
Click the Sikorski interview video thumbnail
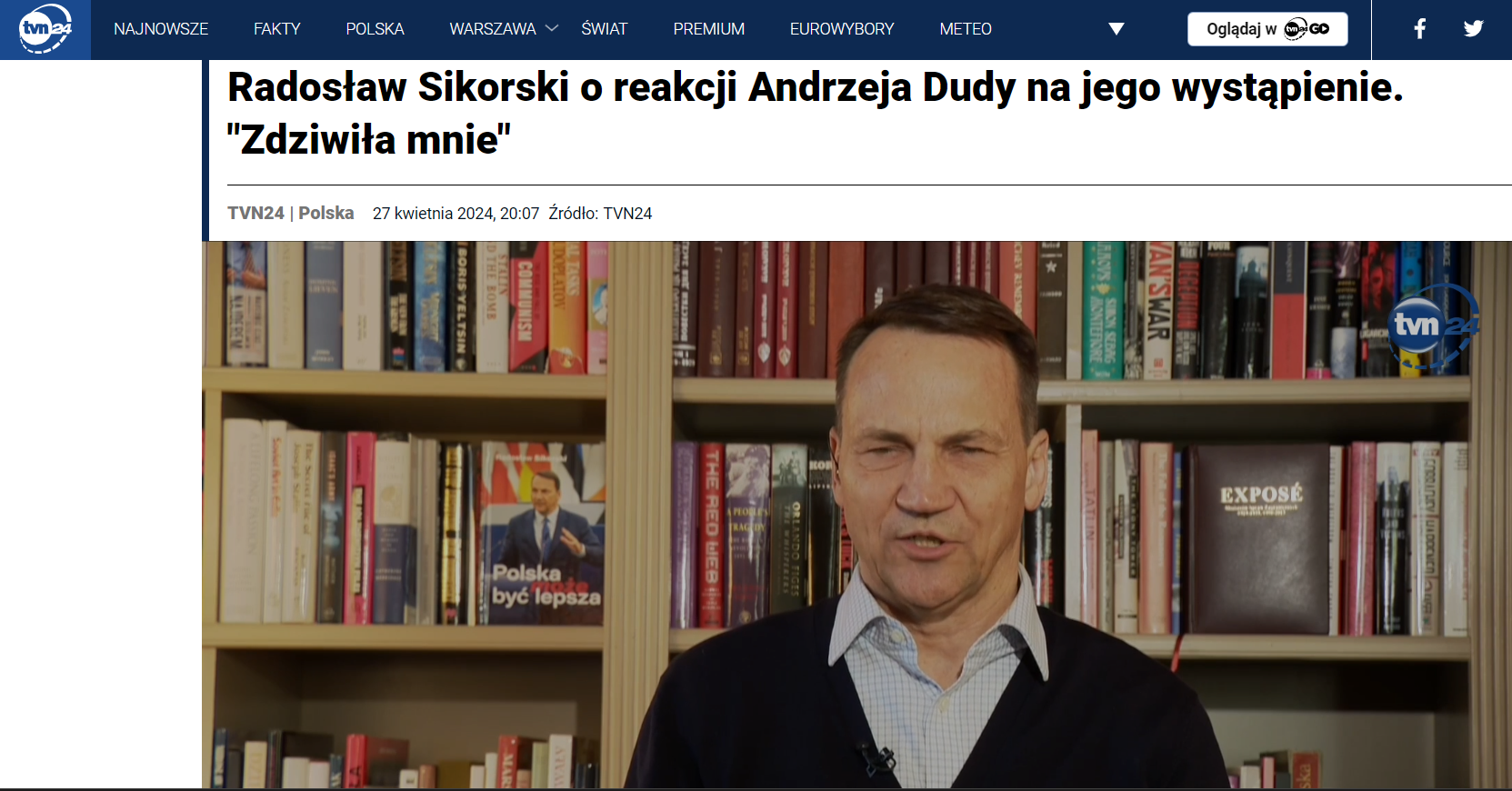856,515
